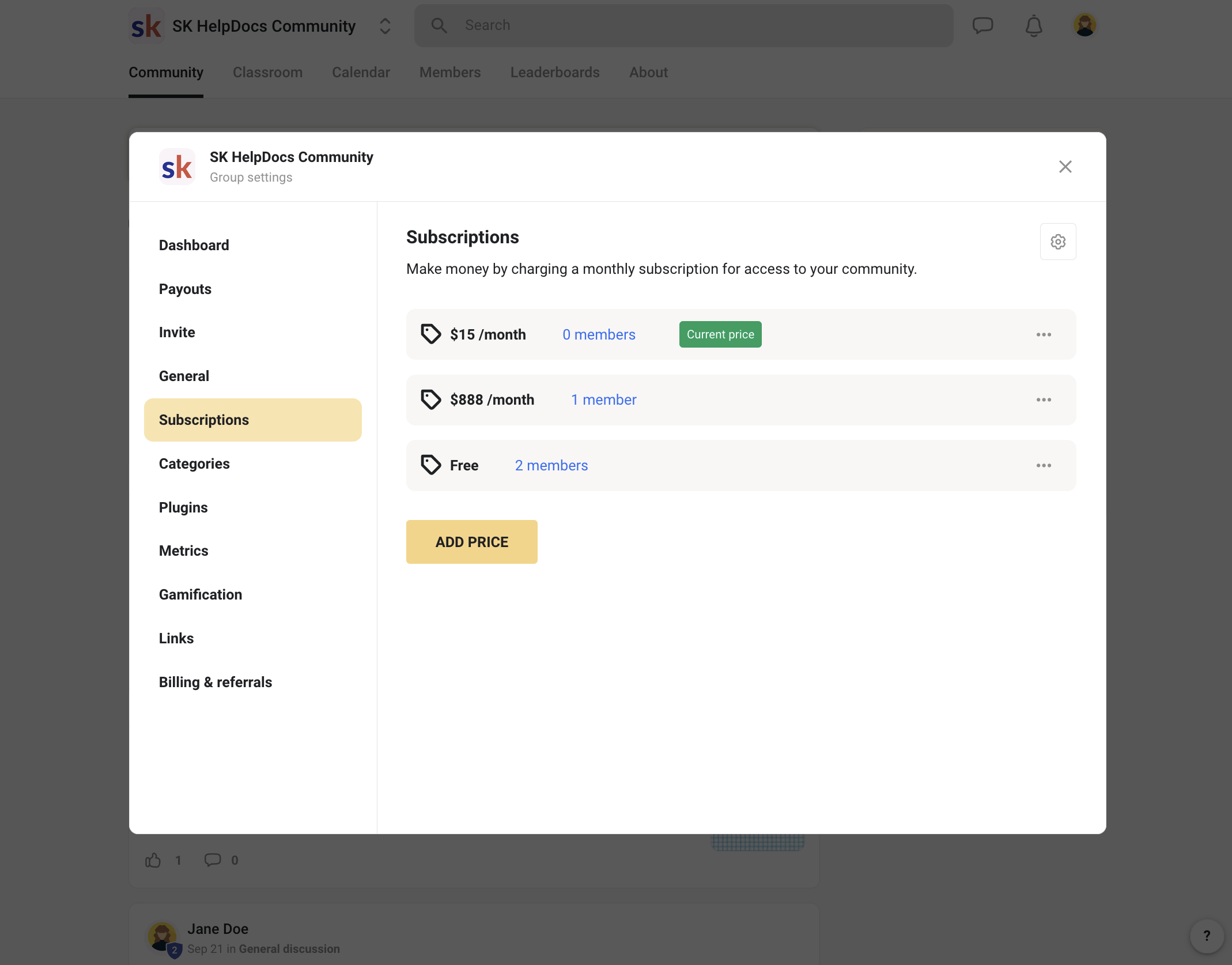
Task: Open the About tab
Action: (648, 72)
